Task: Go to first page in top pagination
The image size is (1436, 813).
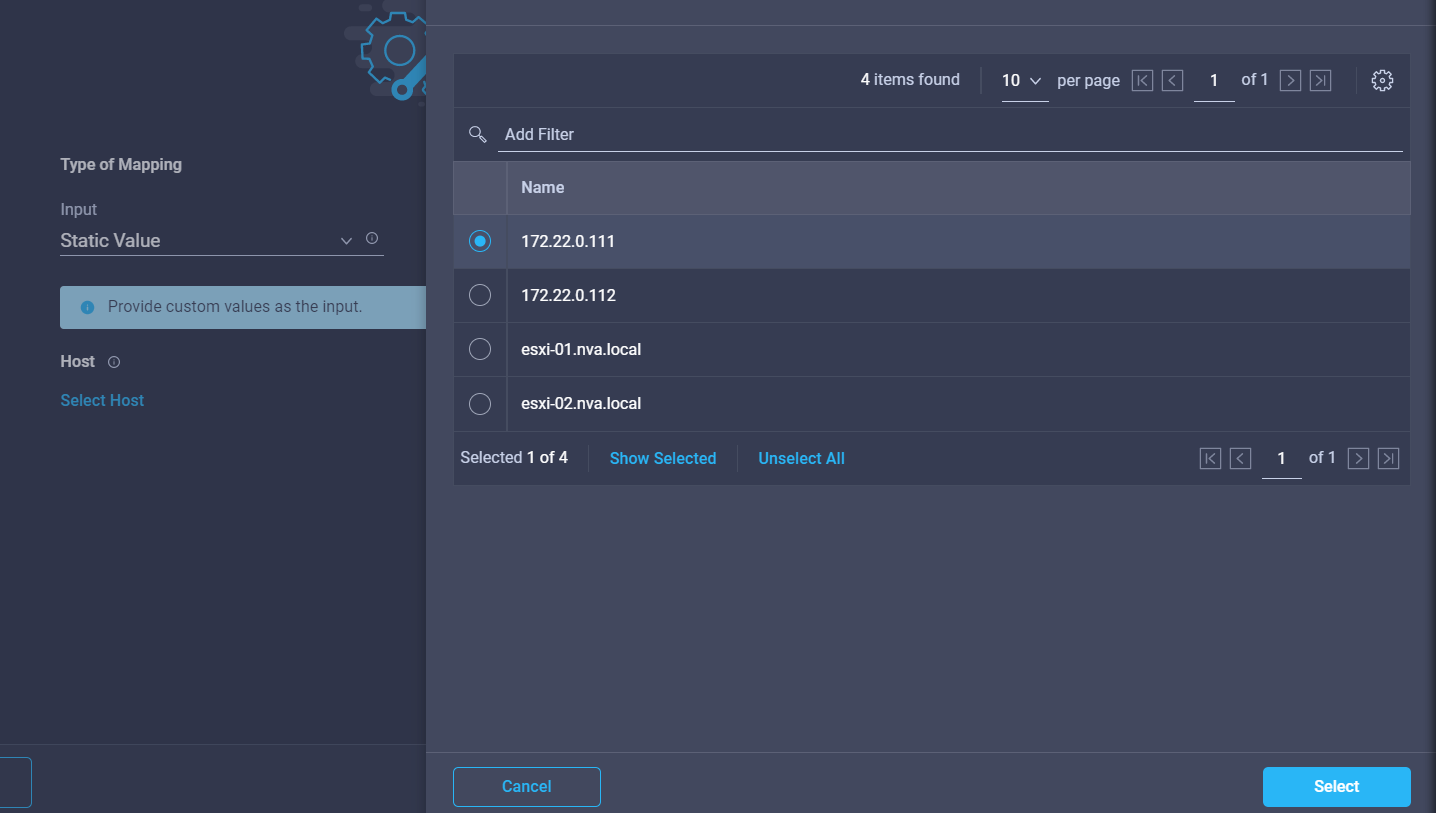Action: (1142, 81)
